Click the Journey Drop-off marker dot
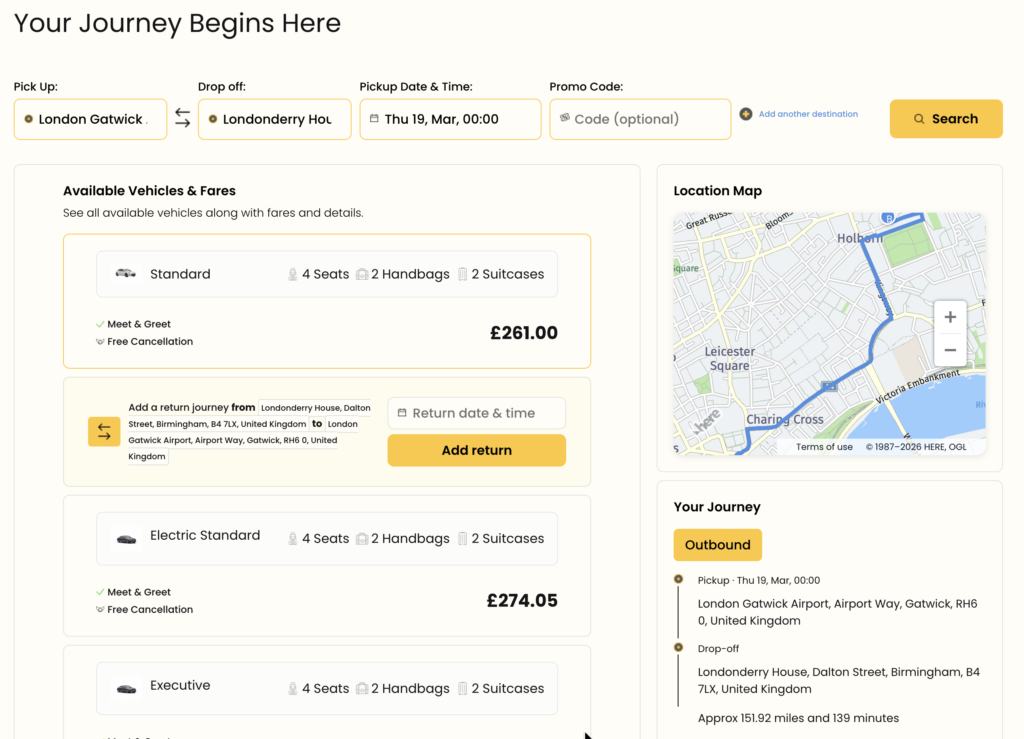1024x739 pixels. (x=679, y=648)
